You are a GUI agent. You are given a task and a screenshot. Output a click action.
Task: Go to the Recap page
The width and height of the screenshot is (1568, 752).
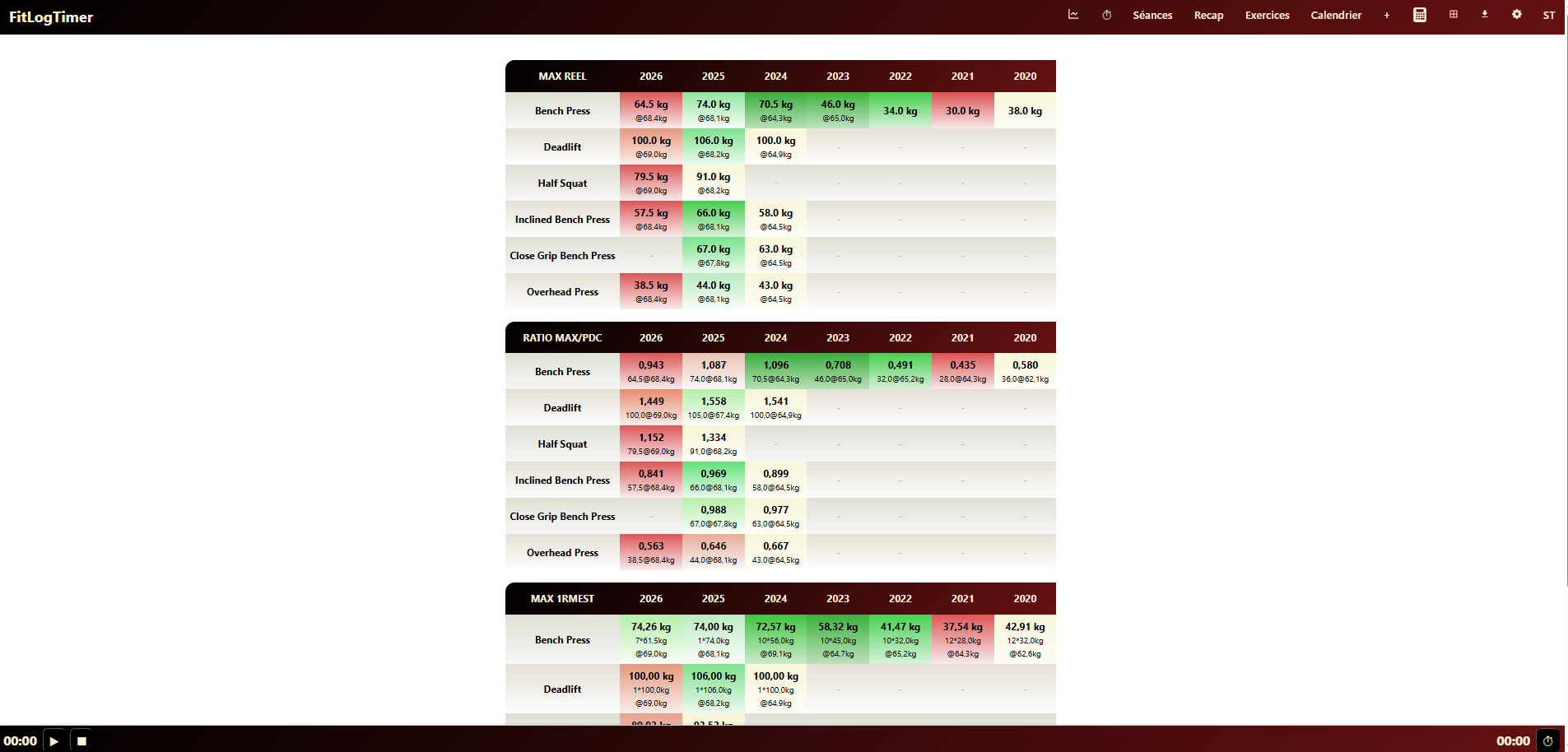click(x=1208, y=15)
